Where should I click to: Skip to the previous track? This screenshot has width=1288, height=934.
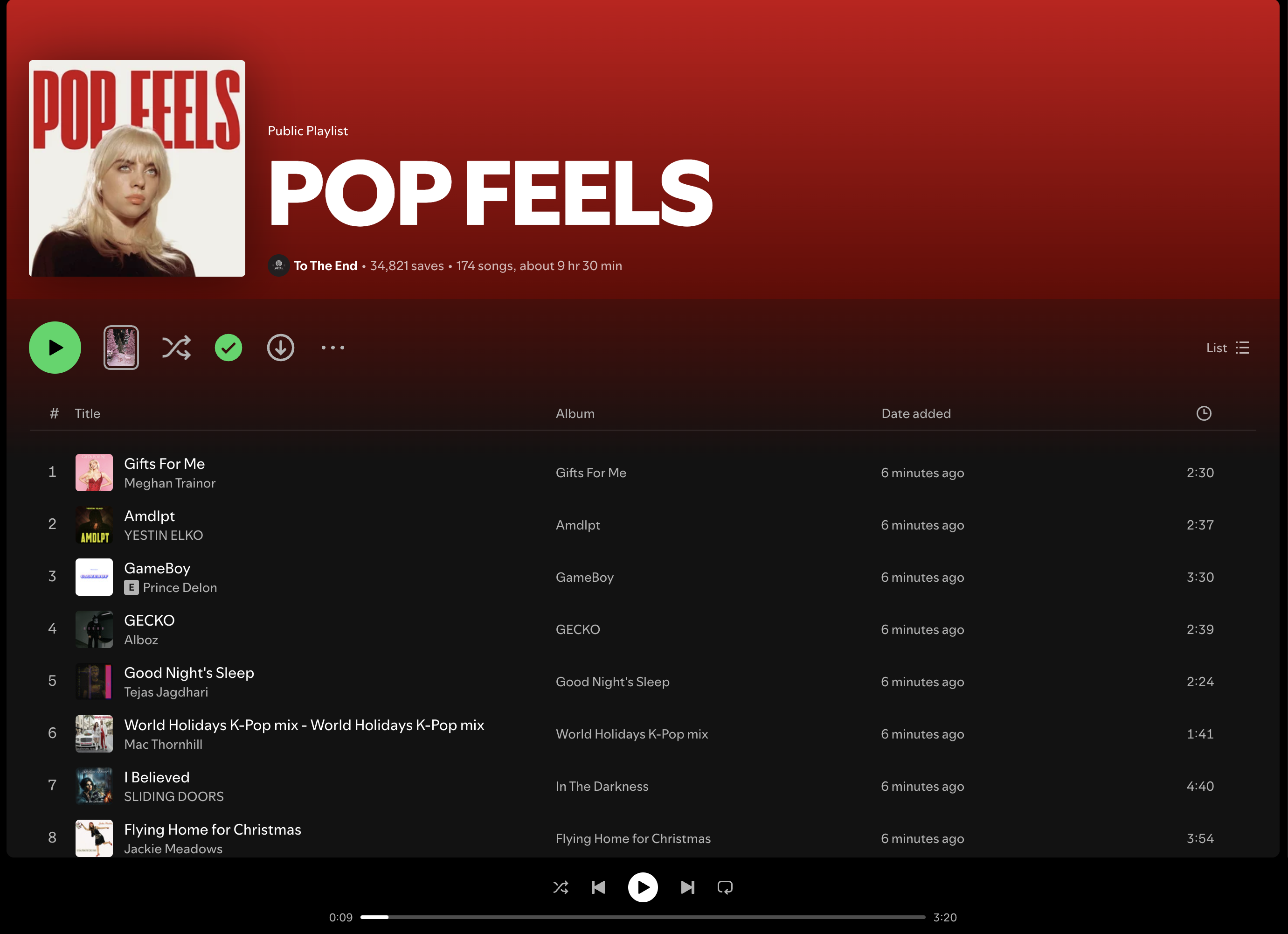[x=598, y=887]
